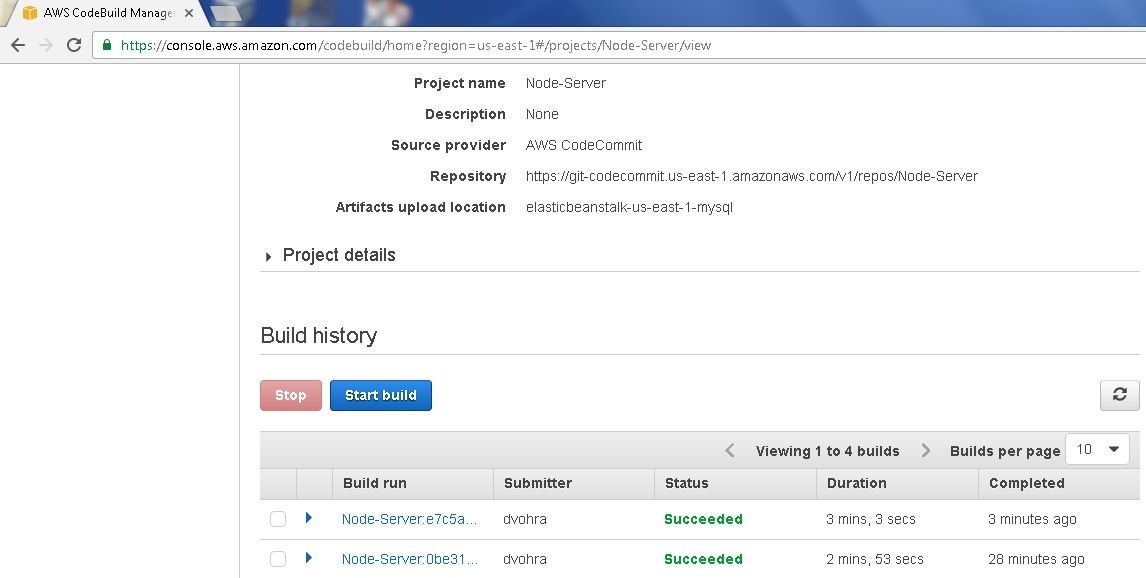Open the Builds per page dropdown

pyautogui.click(x=1097, y=449)
